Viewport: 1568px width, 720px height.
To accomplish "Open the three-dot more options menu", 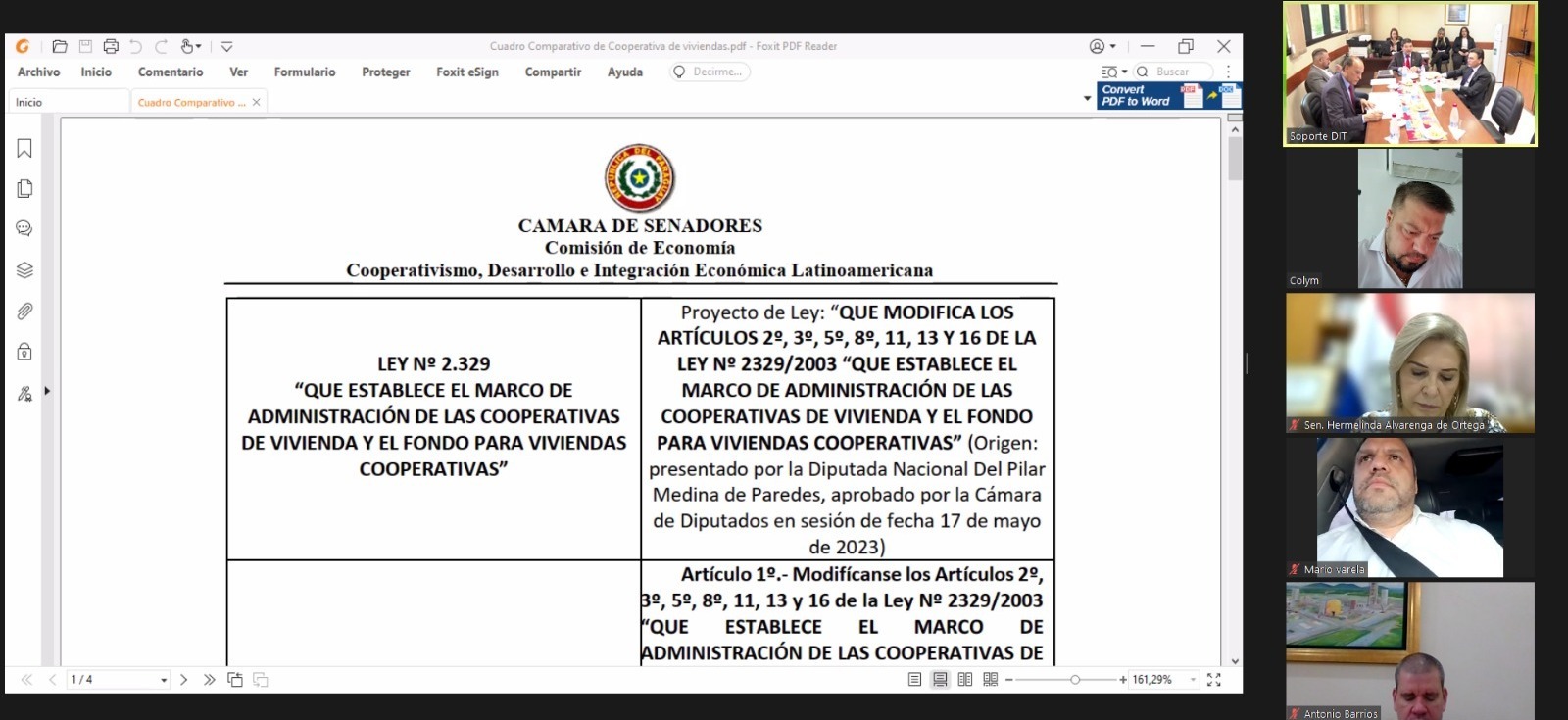I will [1227, 72].
